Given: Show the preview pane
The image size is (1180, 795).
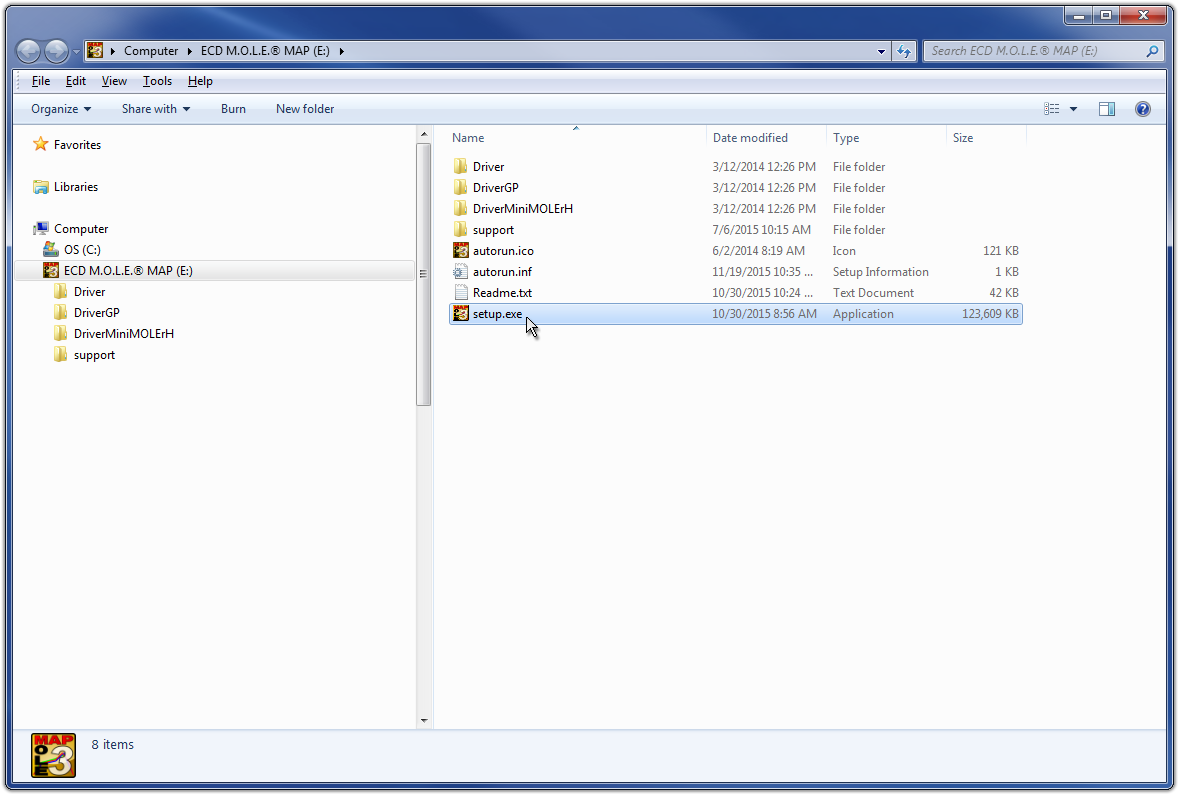Looking at the screenshot, I should coord(1106,109).
